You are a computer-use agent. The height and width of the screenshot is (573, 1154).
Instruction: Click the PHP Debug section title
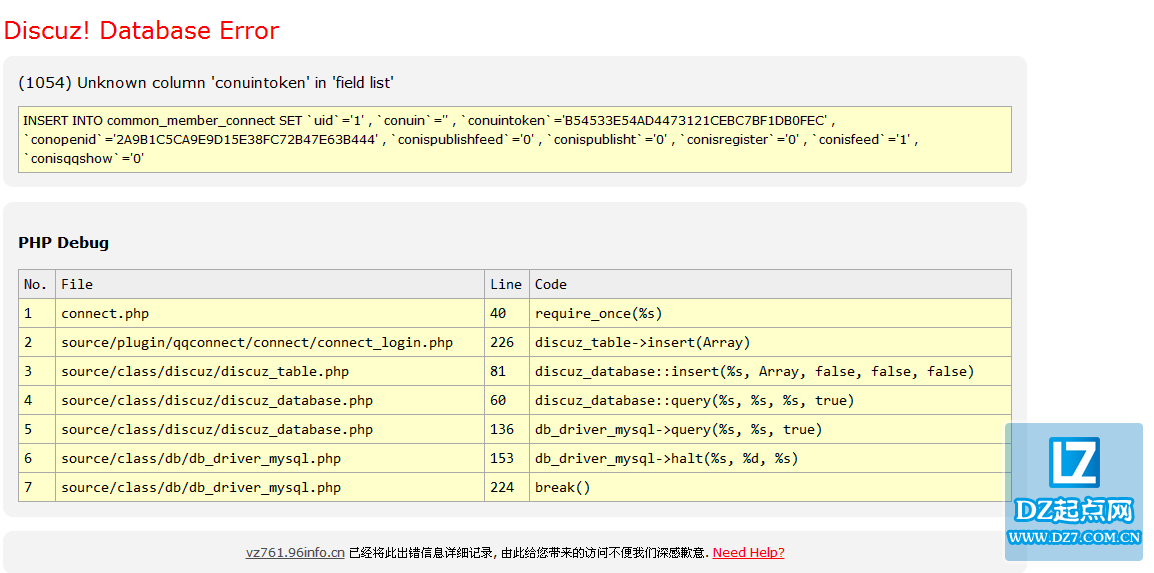(x=63, y=243)
